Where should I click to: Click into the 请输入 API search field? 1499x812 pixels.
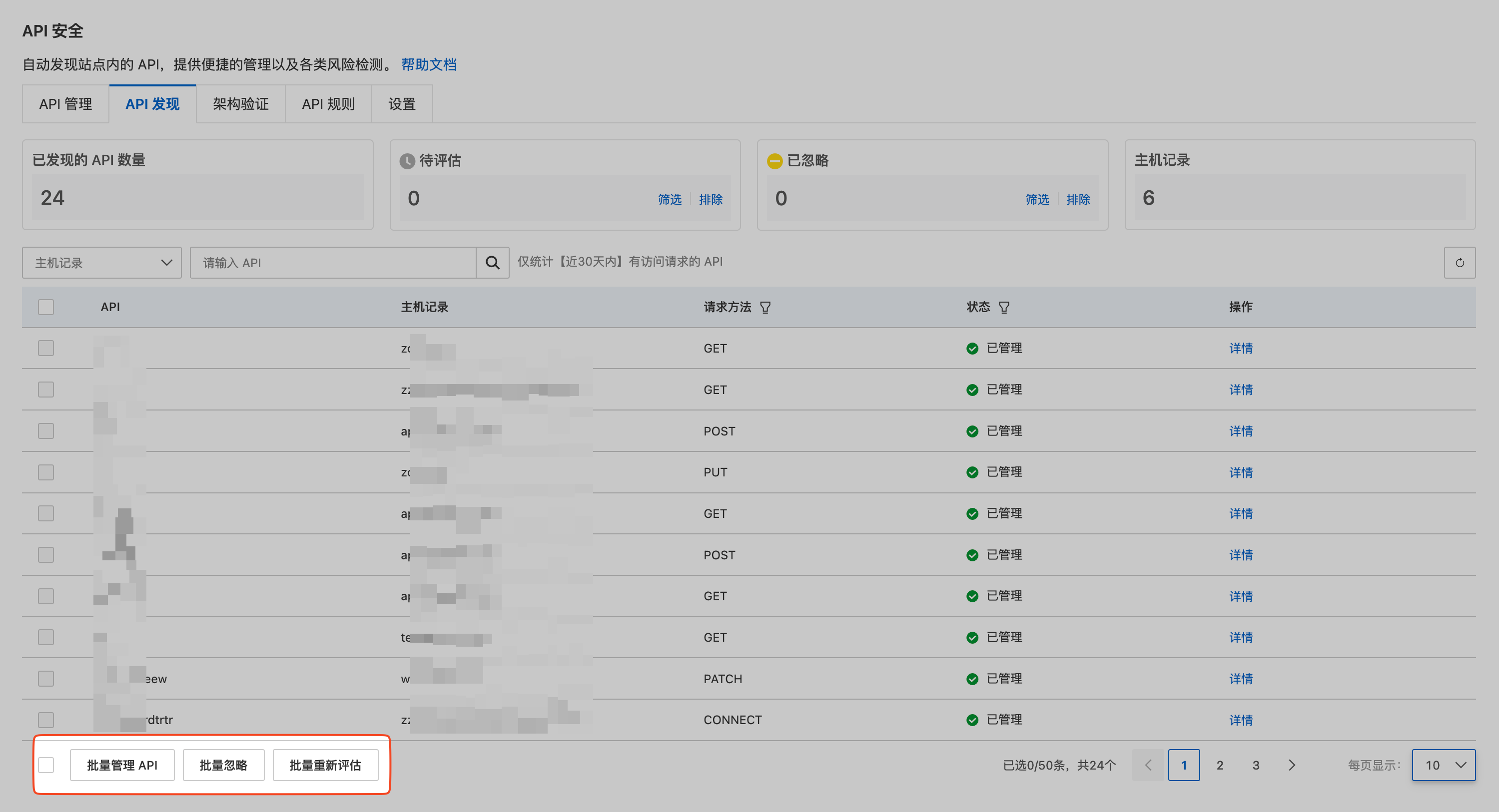pos(333,262)
